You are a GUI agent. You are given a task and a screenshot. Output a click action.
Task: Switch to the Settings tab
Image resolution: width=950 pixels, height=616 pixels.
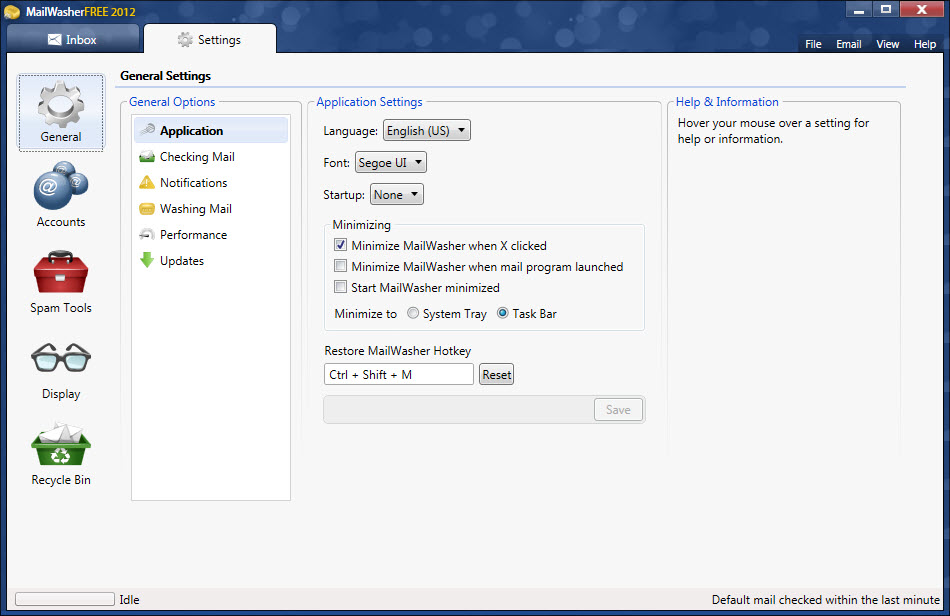point(210,39)
